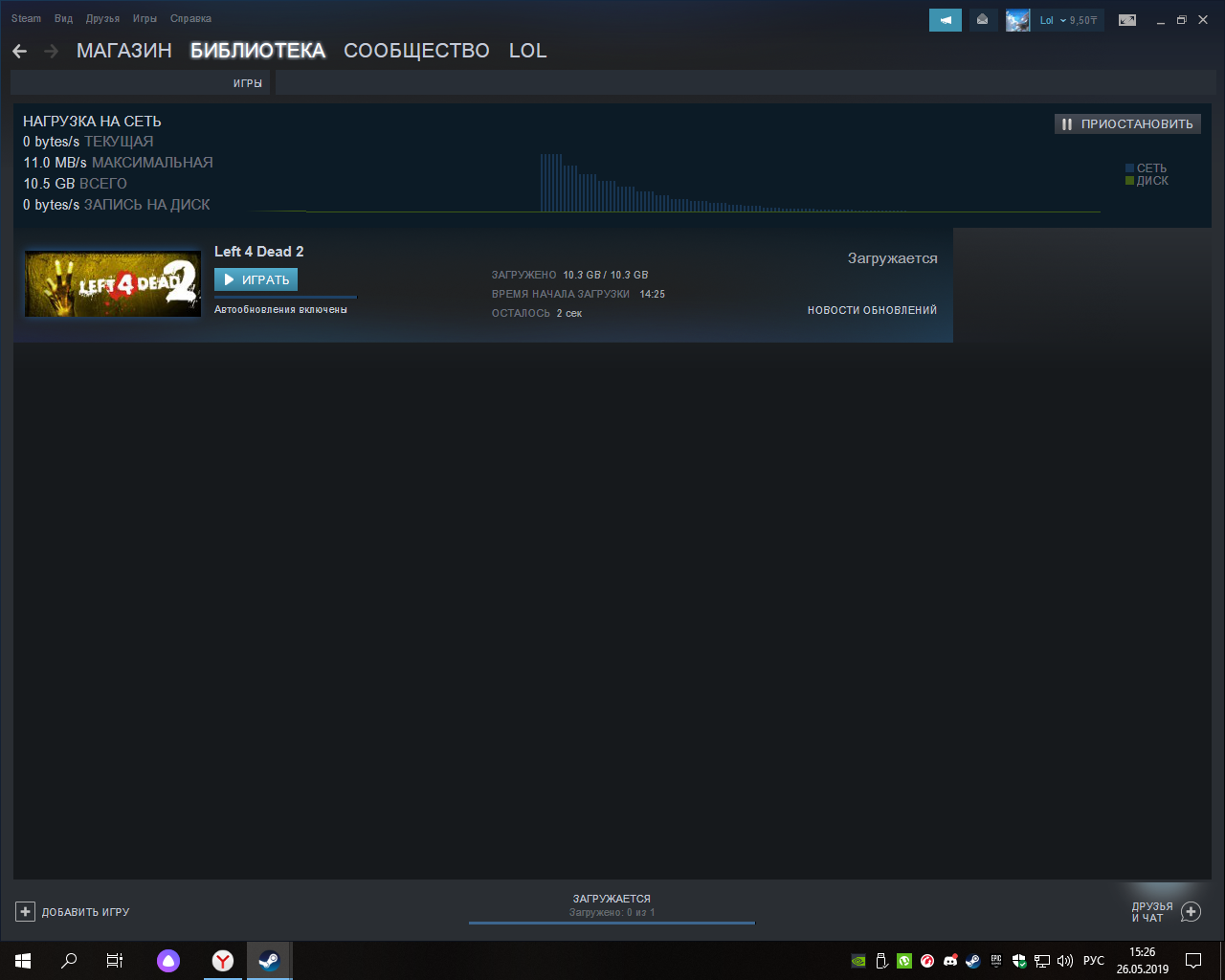Click the 0 bytes/s ЗАПИСЬ НА ДИСК text
1225x980 pixels.
117,205
